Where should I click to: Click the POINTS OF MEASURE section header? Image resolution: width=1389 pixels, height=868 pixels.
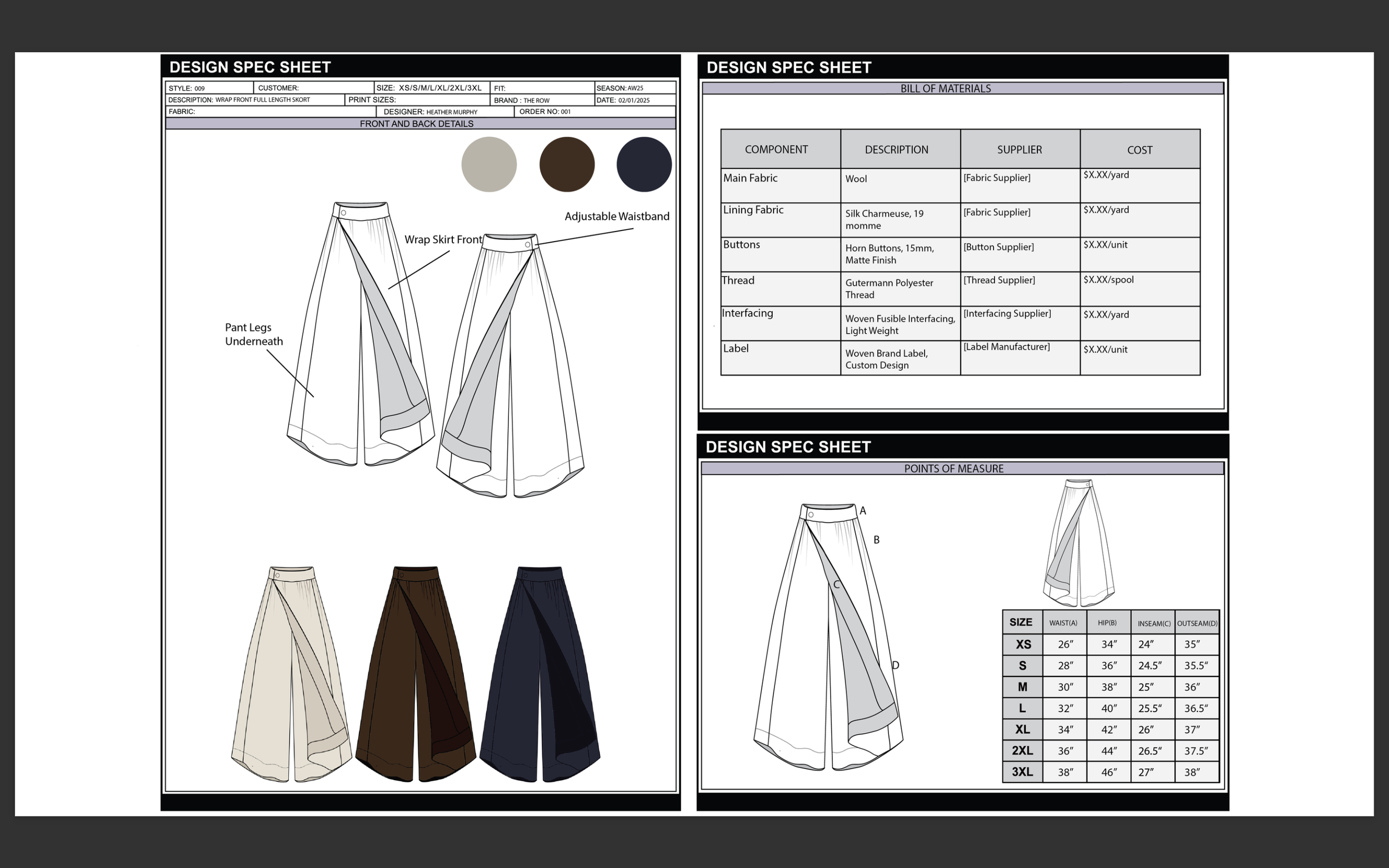click(953, 469)
